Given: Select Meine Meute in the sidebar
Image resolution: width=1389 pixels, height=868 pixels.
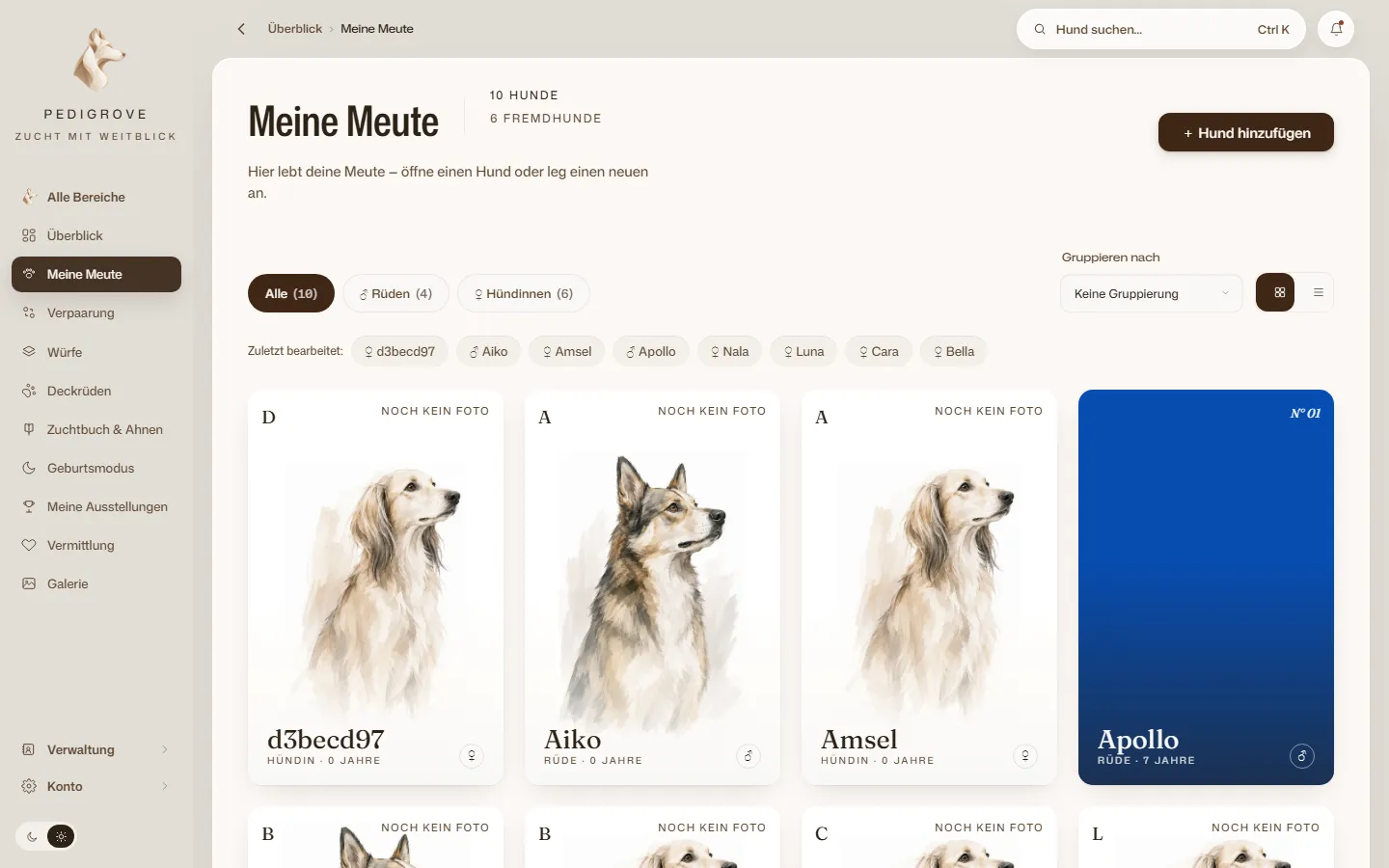Looking at the screenshot, I should pyautogui.click(x=96, y=274).
